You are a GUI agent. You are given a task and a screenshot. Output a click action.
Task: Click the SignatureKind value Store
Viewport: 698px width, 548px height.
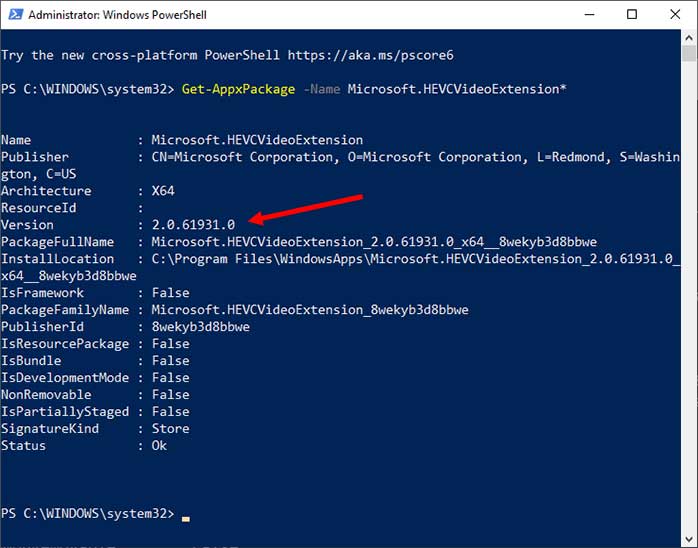(x=170, y=429)
